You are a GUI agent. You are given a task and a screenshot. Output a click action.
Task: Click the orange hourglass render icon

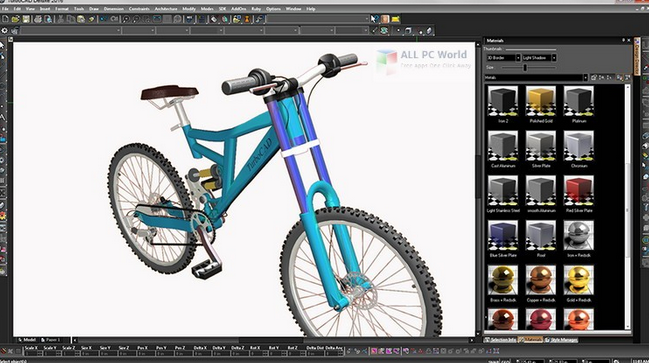(x=248, y=19)
